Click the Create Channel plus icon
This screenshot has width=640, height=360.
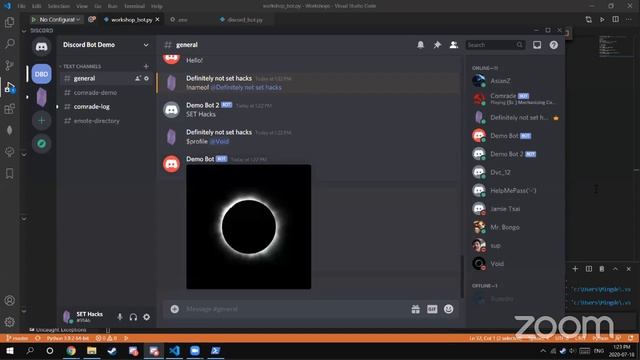[x=146, y=66]
